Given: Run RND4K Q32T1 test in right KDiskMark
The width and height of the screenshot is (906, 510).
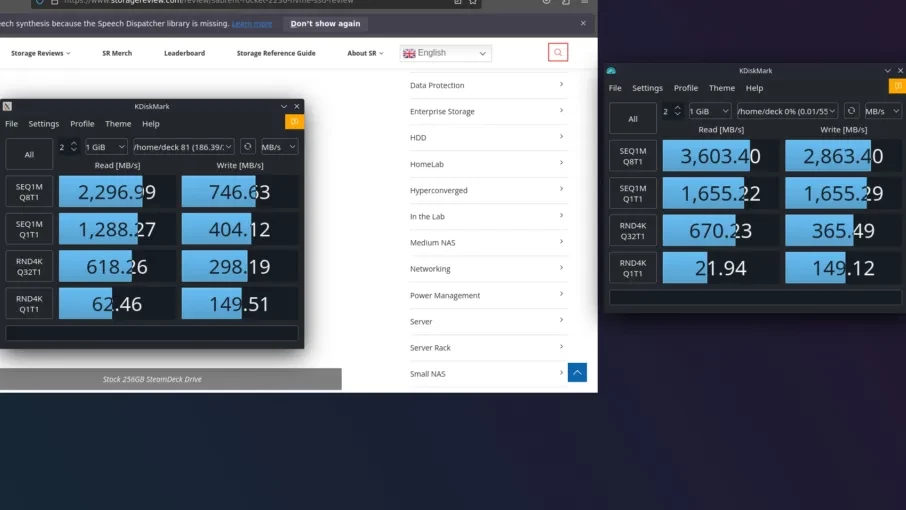Looking at the screenshot, I should [633, 230].
